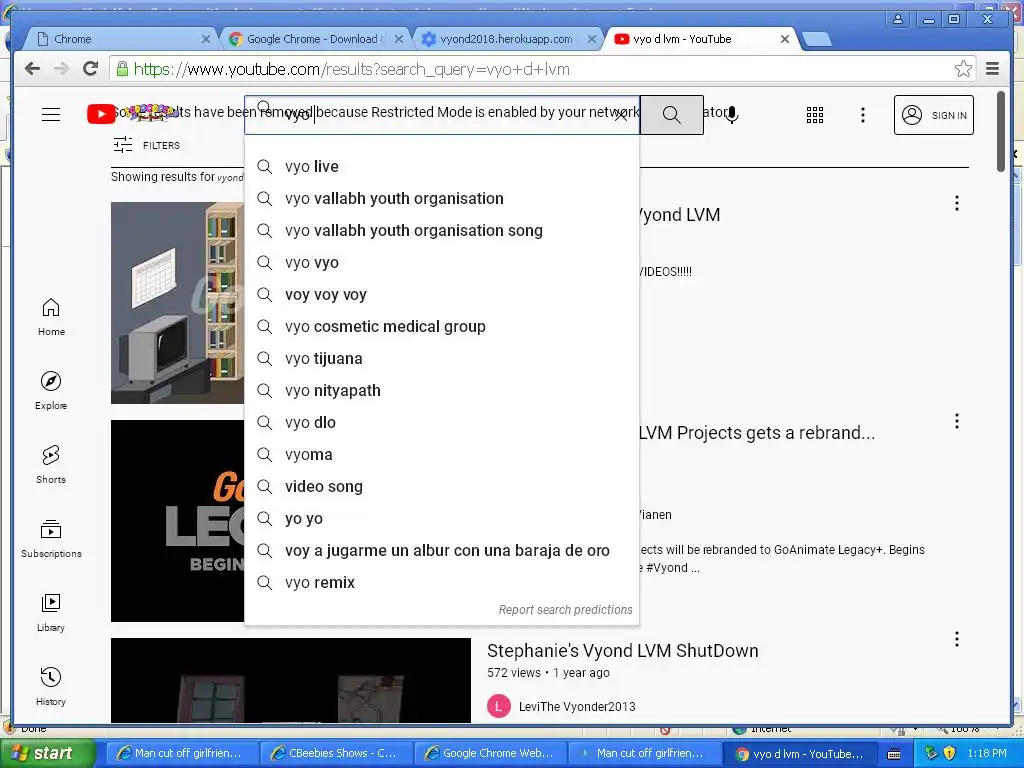Switch to 'Google Chrome Web...' taskbar window

tap(490, 754)
